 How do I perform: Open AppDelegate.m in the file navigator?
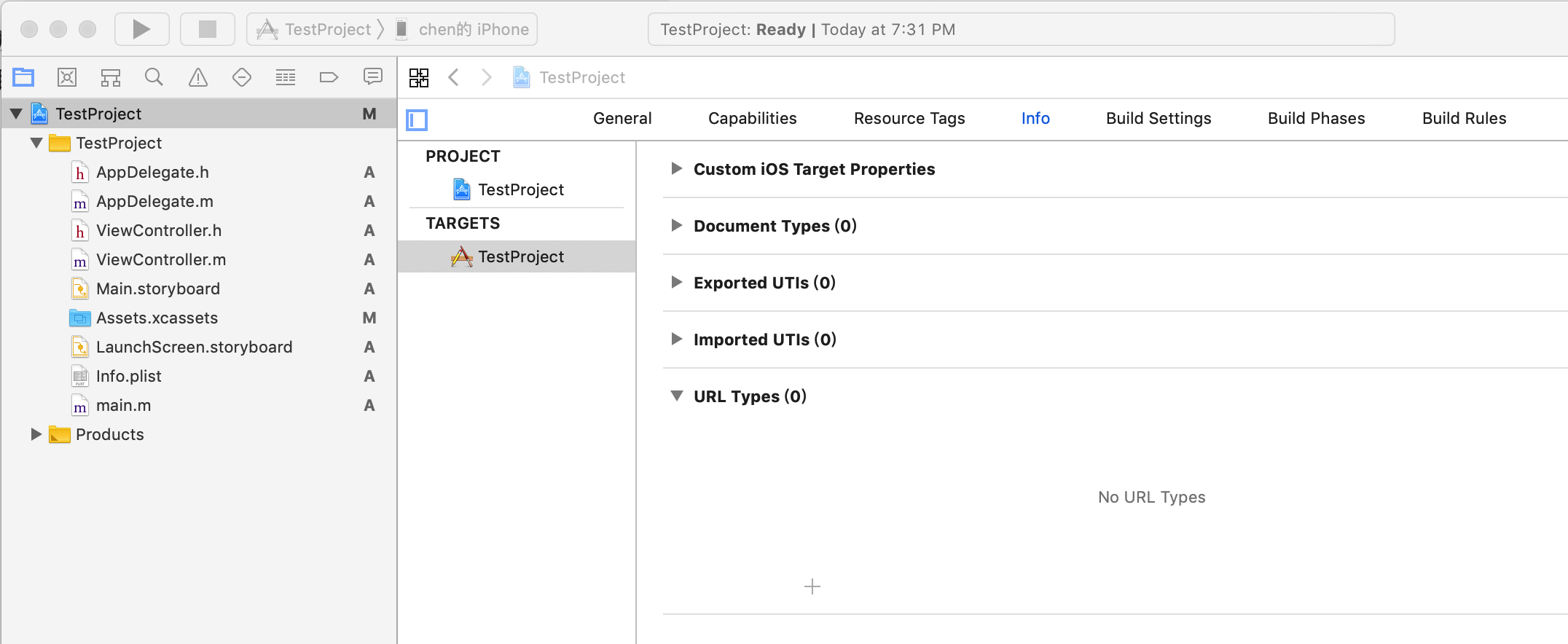[154, 201]
